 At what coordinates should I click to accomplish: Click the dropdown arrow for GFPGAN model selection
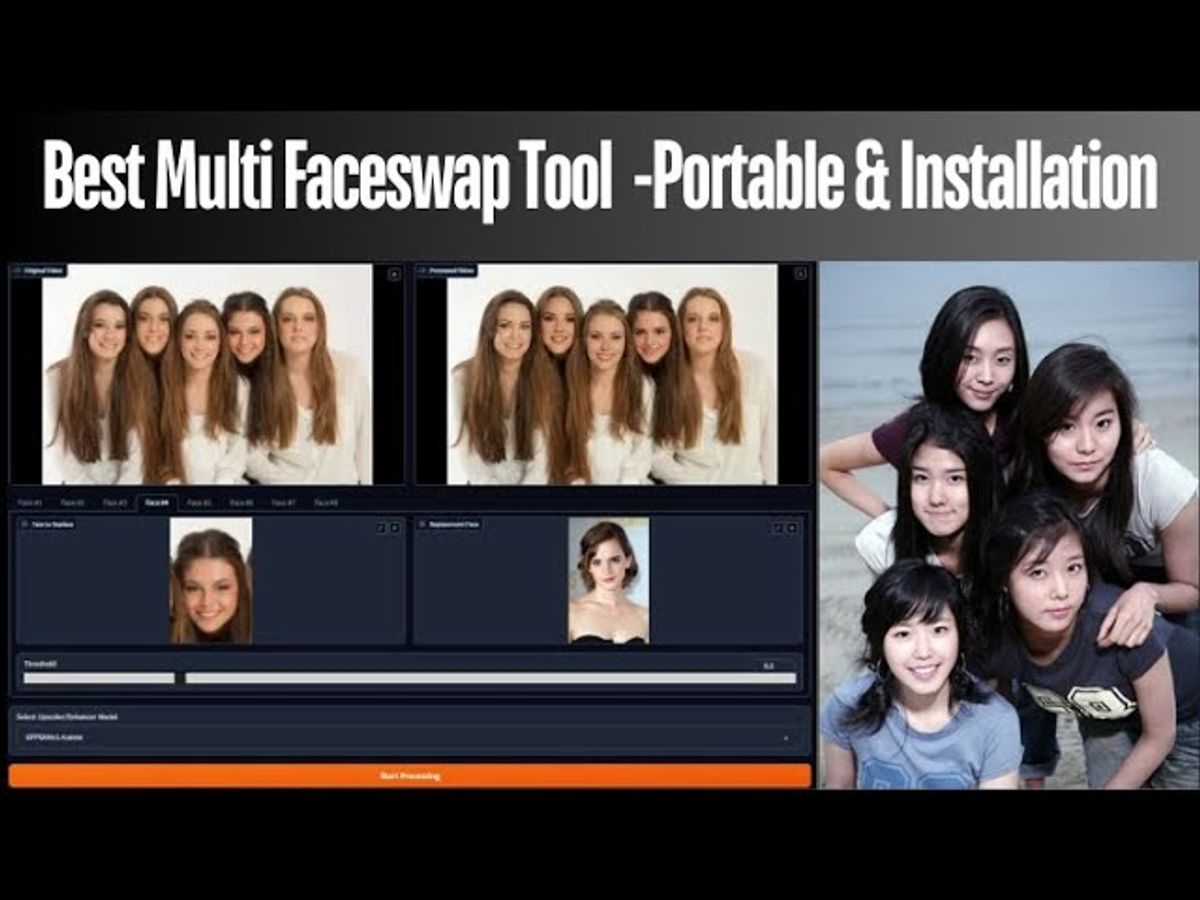787,740
